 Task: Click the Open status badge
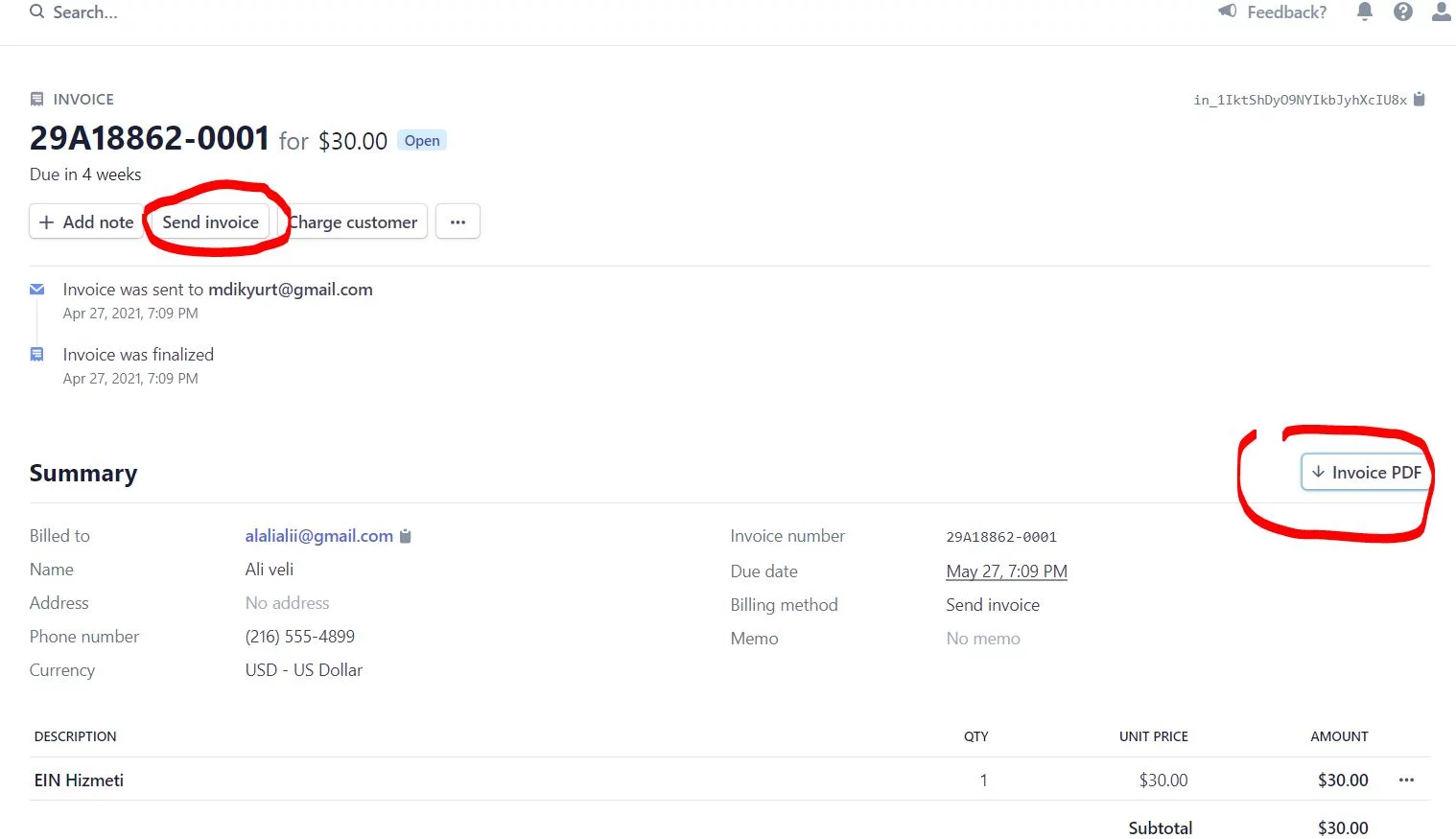click(x=422, y=141)
